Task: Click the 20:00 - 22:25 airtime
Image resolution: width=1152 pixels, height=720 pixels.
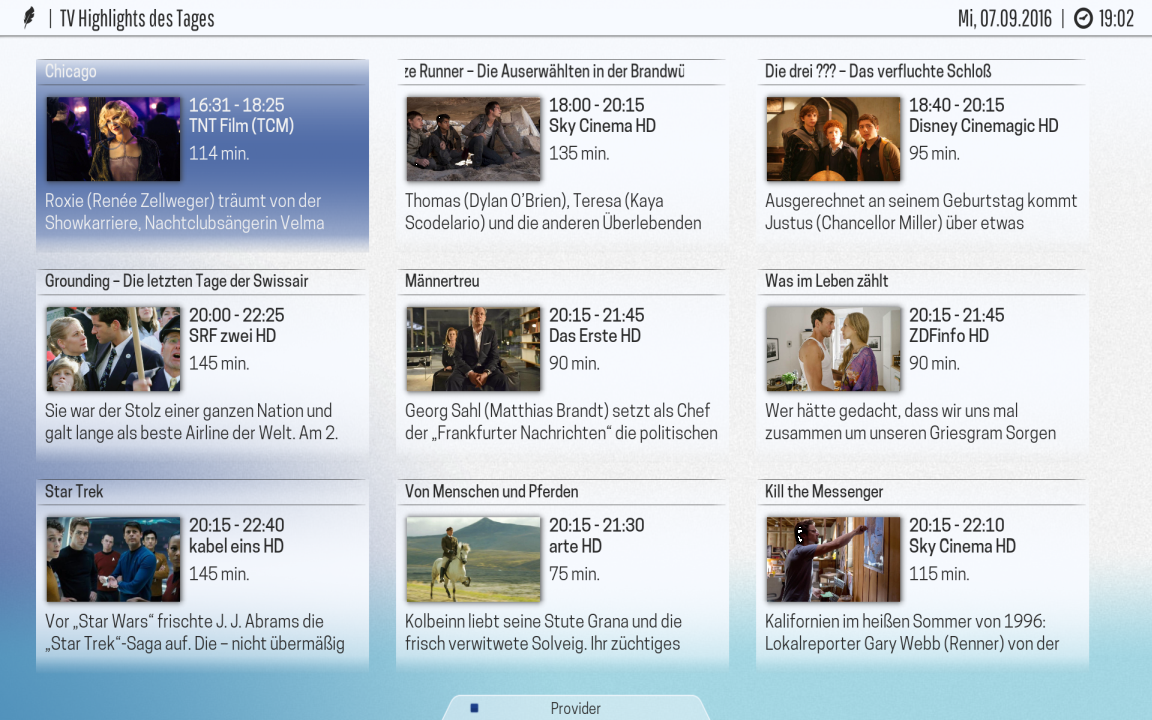Action: pyautogui.click(x=237, y=315)
